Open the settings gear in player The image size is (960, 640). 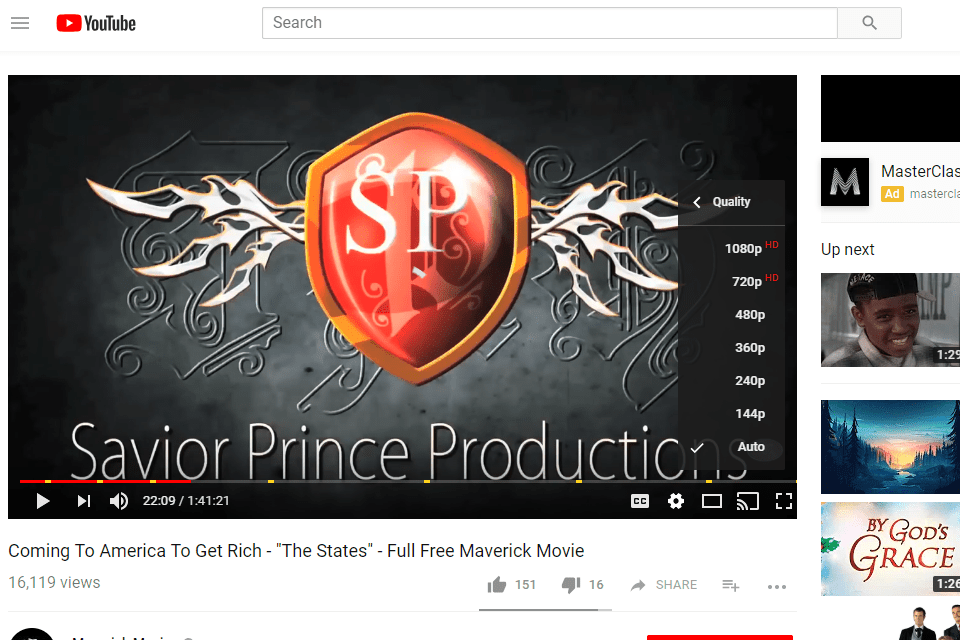point(676,501)
